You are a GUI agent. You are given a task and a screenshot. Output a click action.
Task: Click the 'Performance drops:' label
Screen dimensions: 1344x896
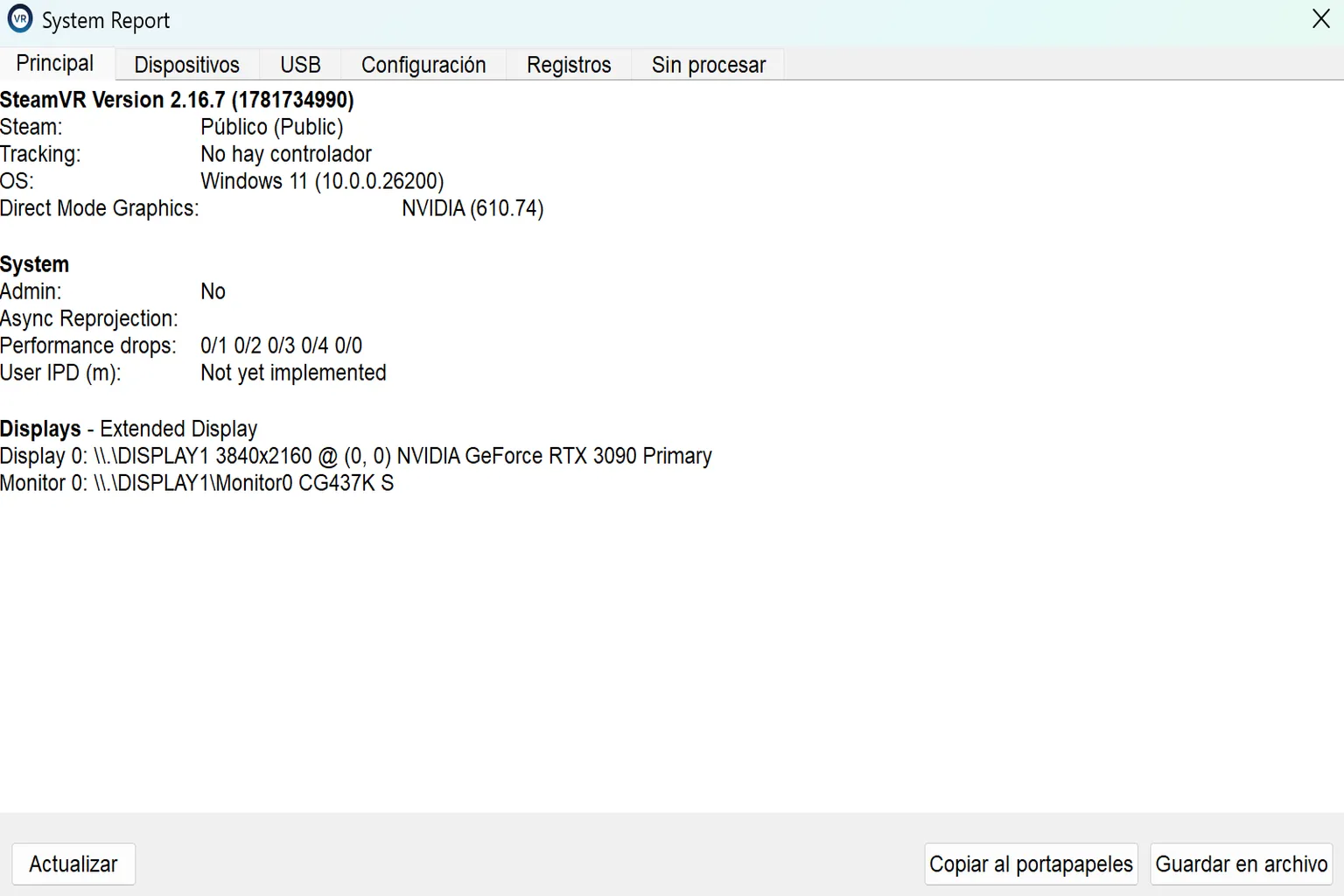88,346
